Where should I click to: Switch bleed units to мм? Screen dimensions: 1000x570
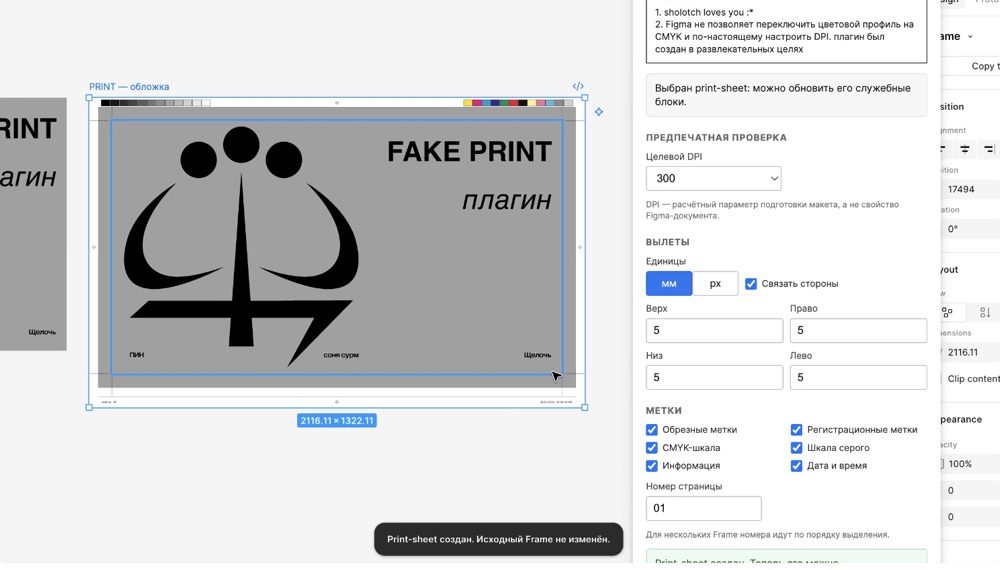[669, 284]
